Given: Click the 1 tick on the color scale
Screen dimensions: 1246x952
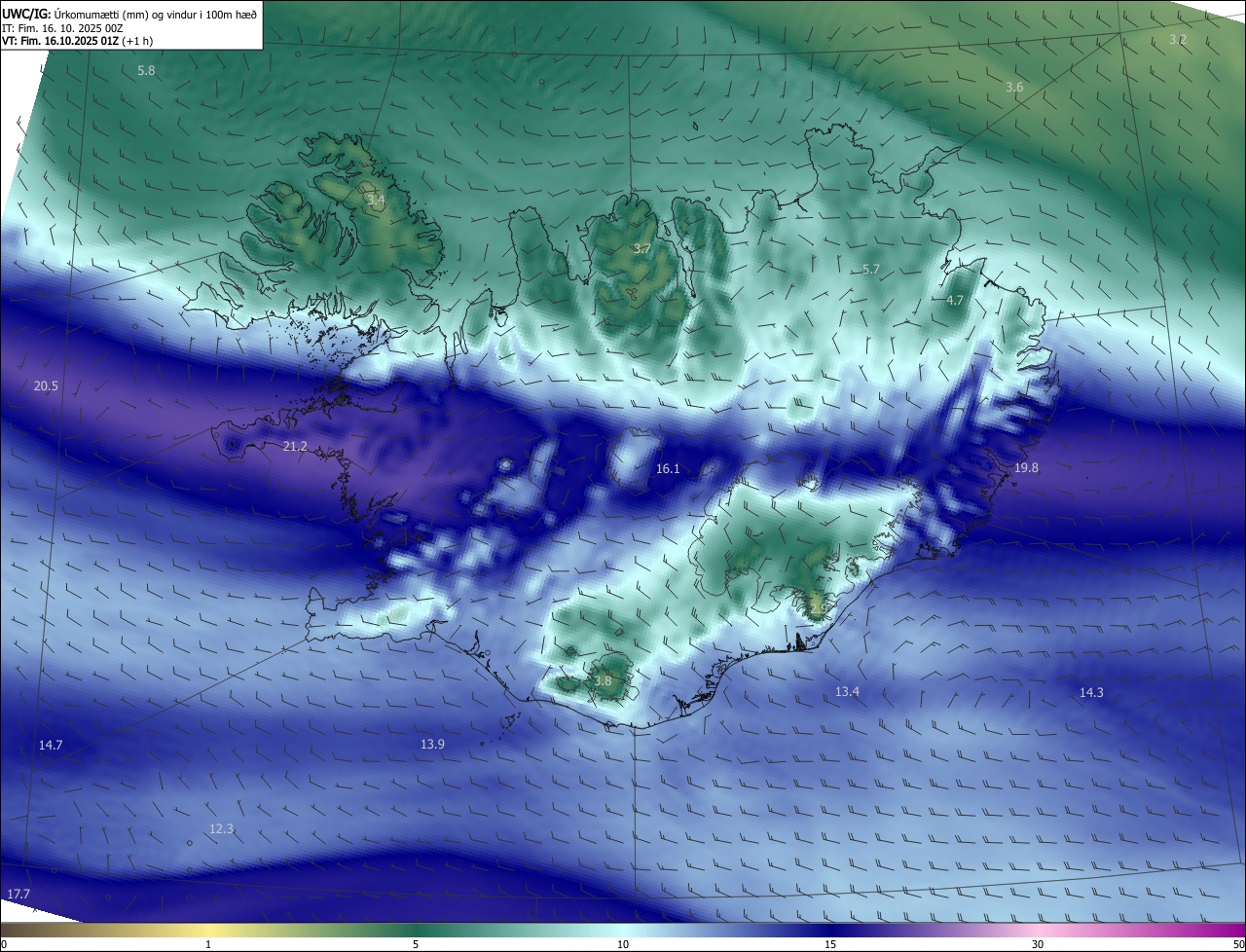Looking at the screenshot, I should (208, 944).
